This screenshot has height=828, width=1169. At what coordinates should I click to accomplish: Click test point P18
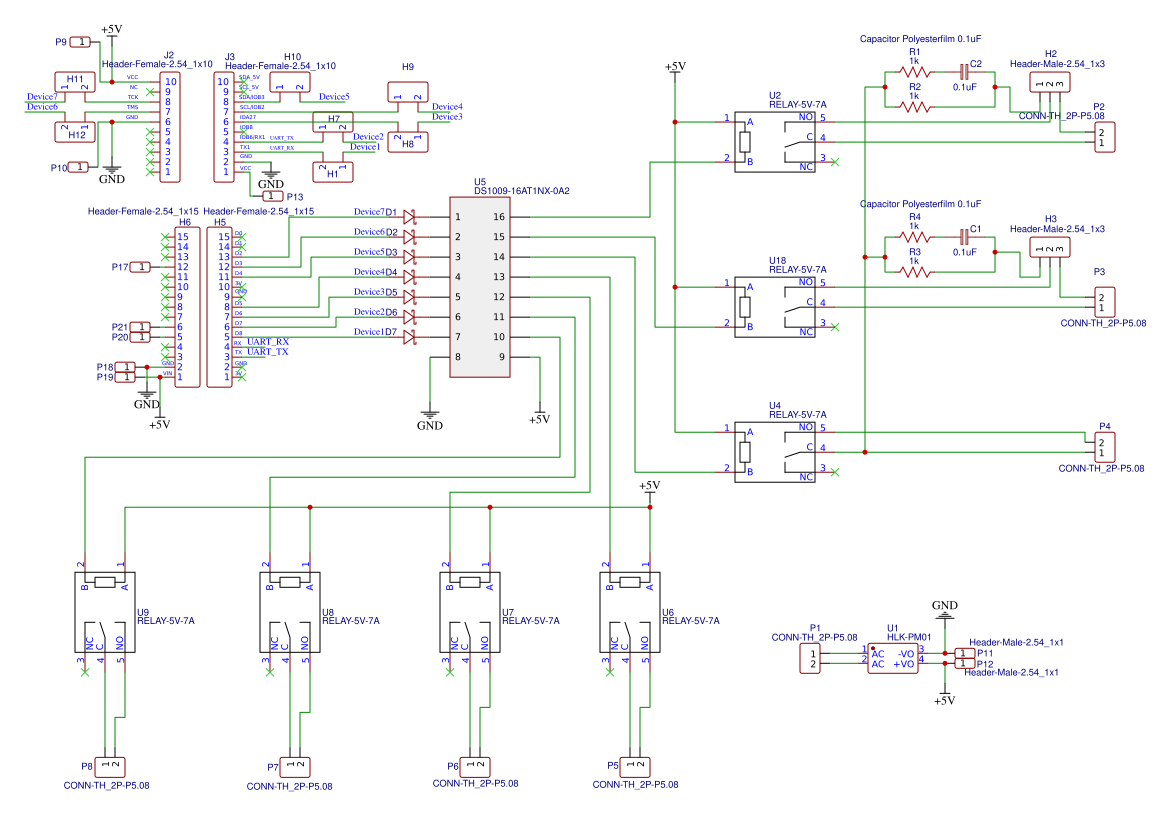point(125,367)
